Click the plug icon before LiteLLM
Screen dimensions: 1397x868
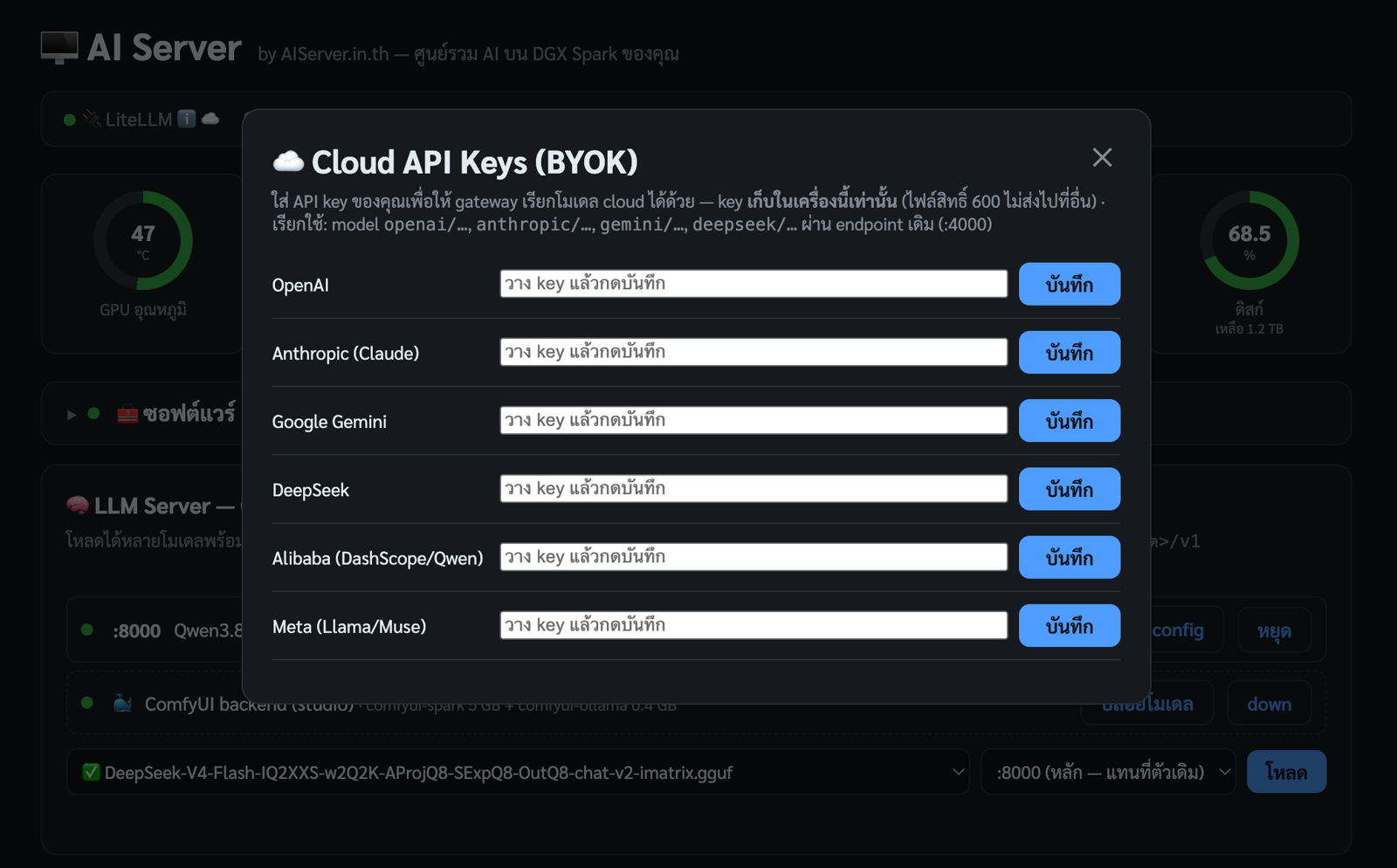92,119
